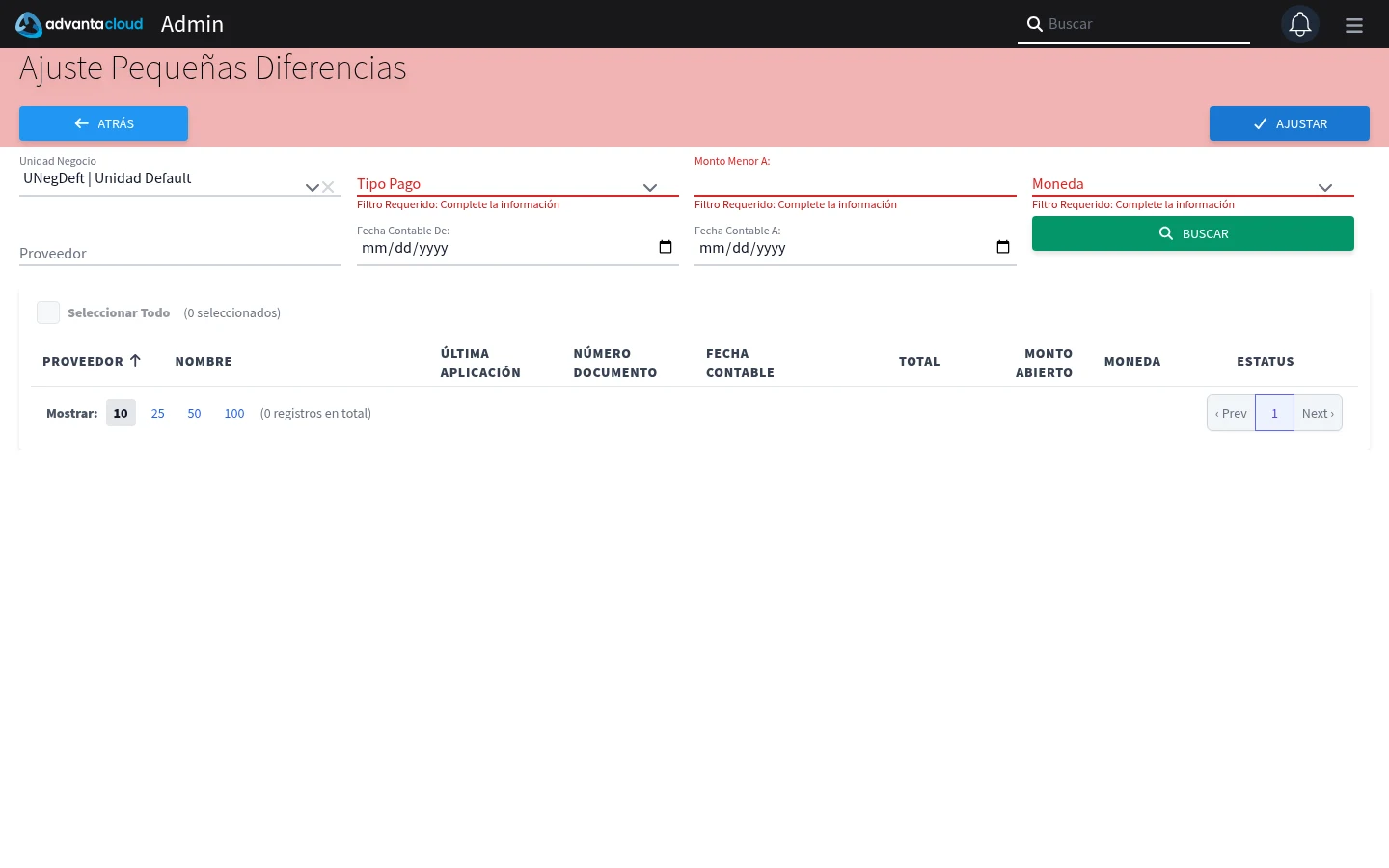Click the Proveedor input field
This screenshot has width=1389, height=868.
click(x=180, y=253)
